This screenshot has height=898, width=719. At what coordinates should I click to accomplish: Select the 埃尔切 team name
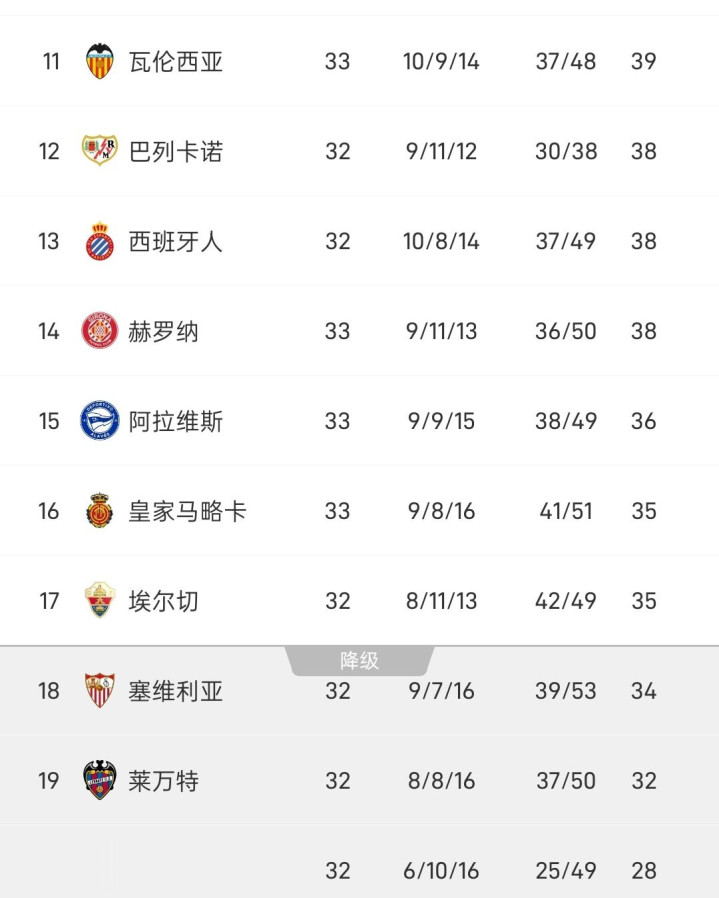[x=164, y=601]
